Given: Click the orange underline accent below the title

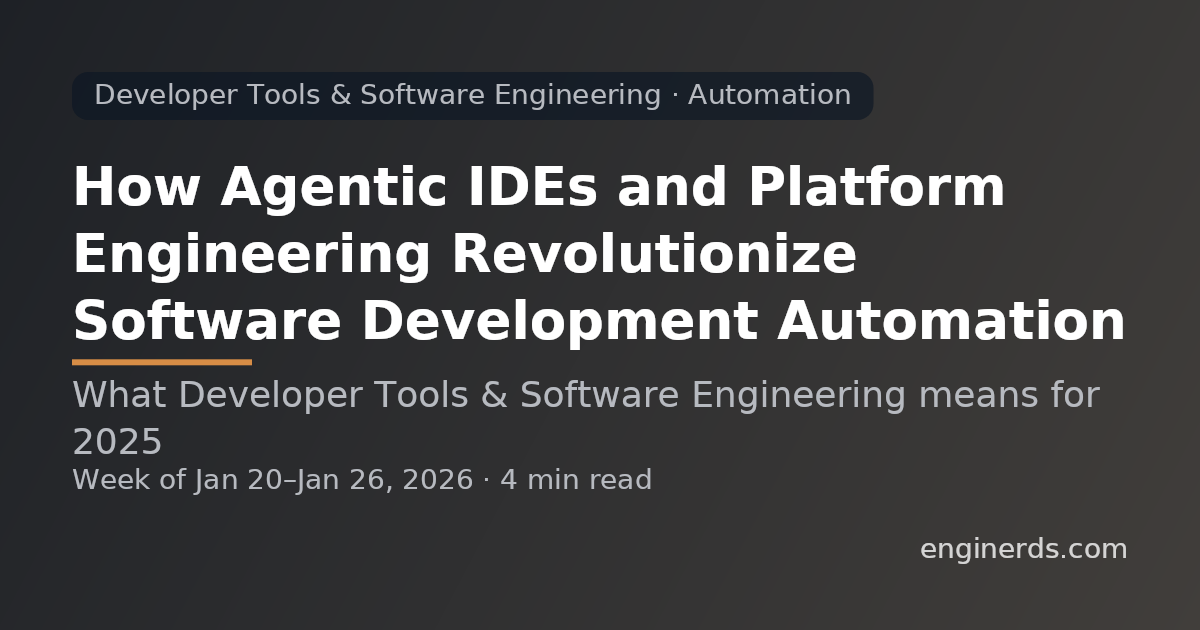Looking at the screenshot, I should pyautogui.click(x=161, y=360).
